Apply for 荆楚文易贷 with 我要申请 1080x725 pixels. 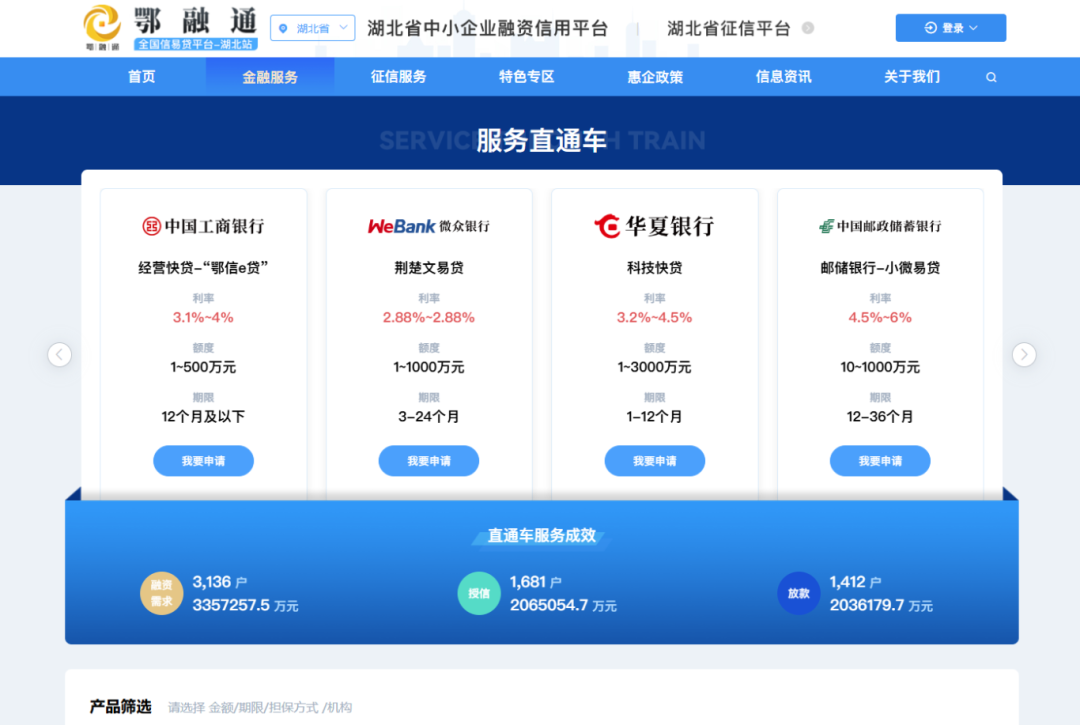(x=428, y=461)
